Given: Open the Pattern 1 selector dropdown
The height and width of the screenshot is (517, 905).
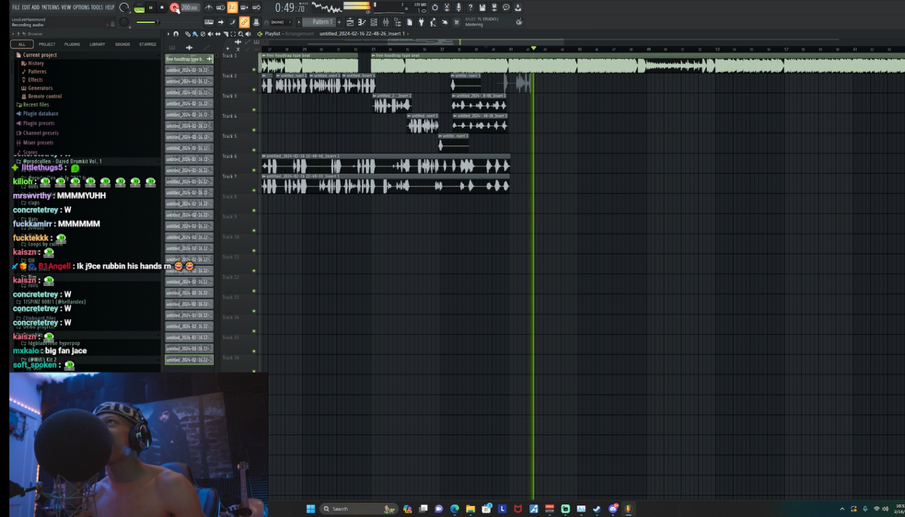Looking at the screenshot, I should click(322, 22).
